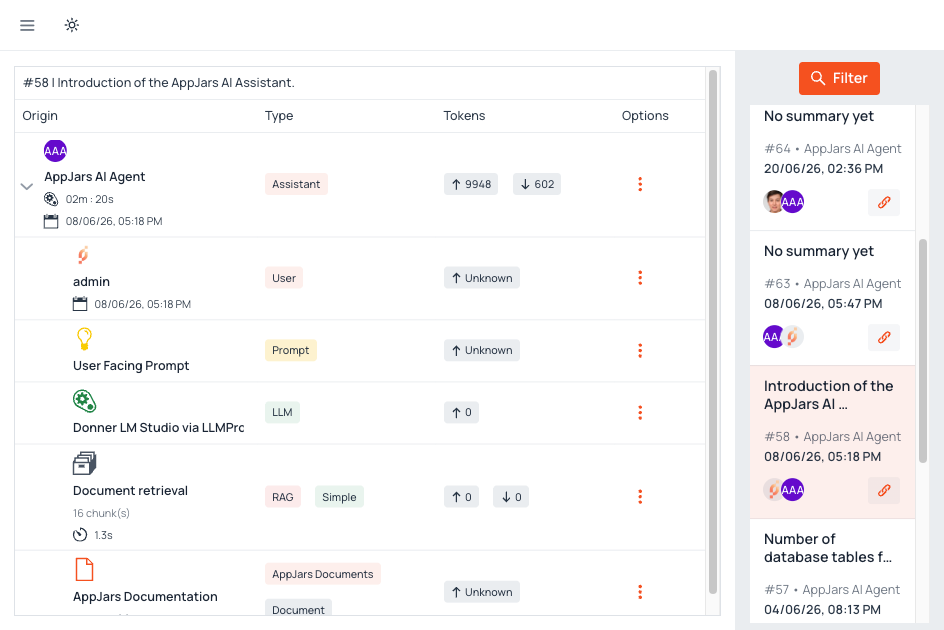The width and height of the screenshot is (944, 630).
Task: Click the timer icon next to 1.3s
Action: click(x=80, y=535)
